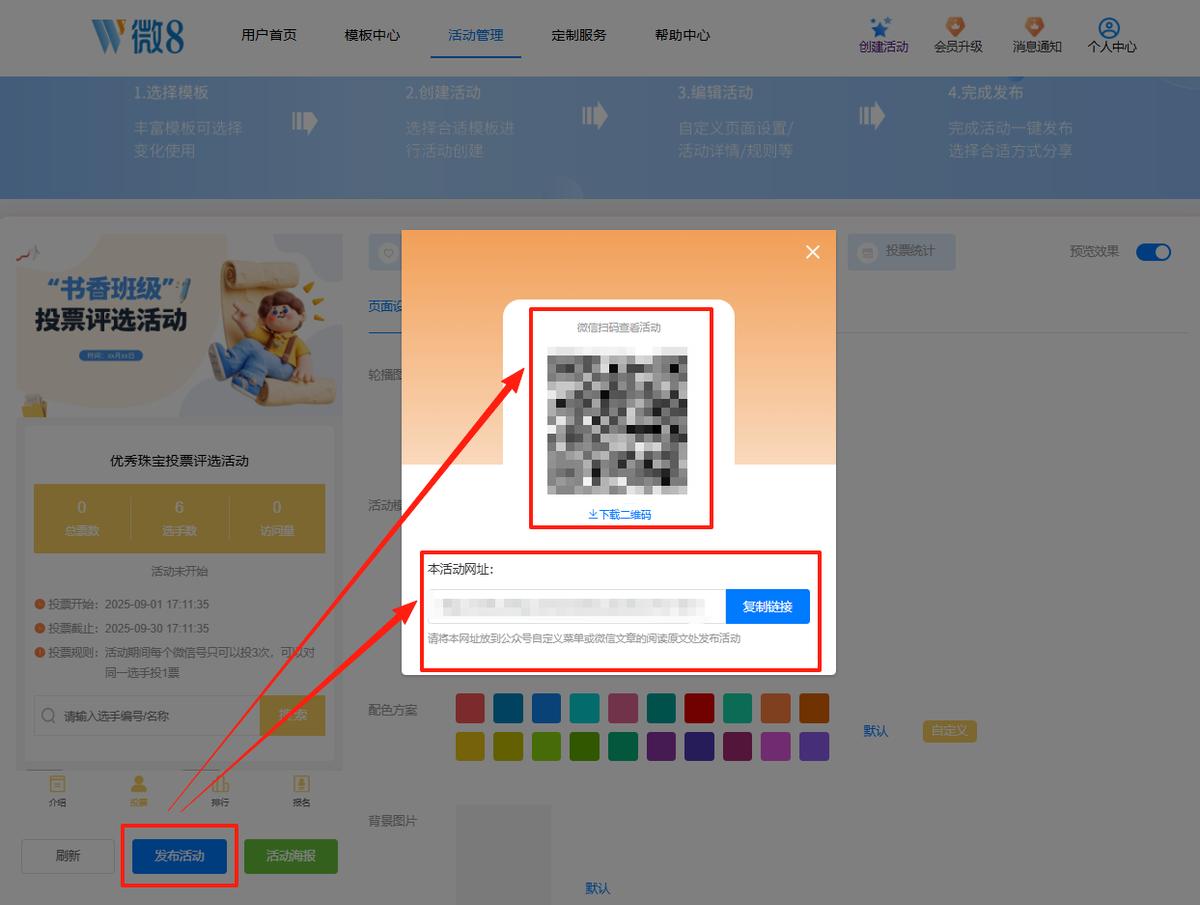
Task: Pick the first red swatch in 配色方案
Action: coord(470,708)
